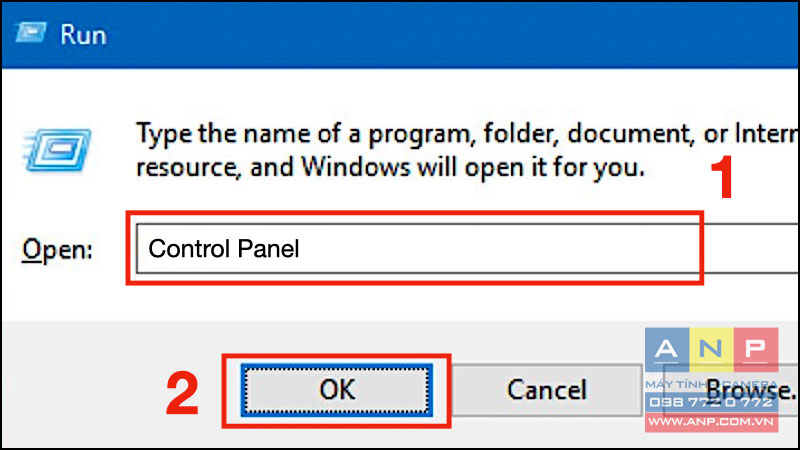The image size is (800, 450).
Task: Focus the Open field containing Control Panel
Action: 467,248
